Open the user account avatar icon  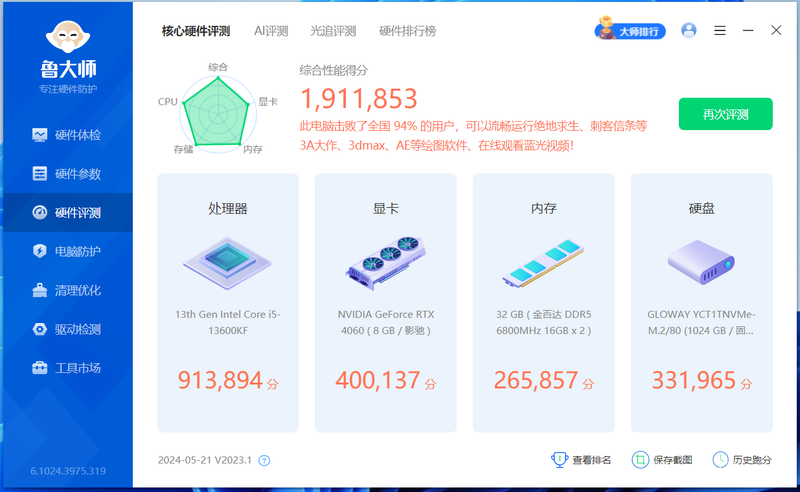click(x=689, y=31)
